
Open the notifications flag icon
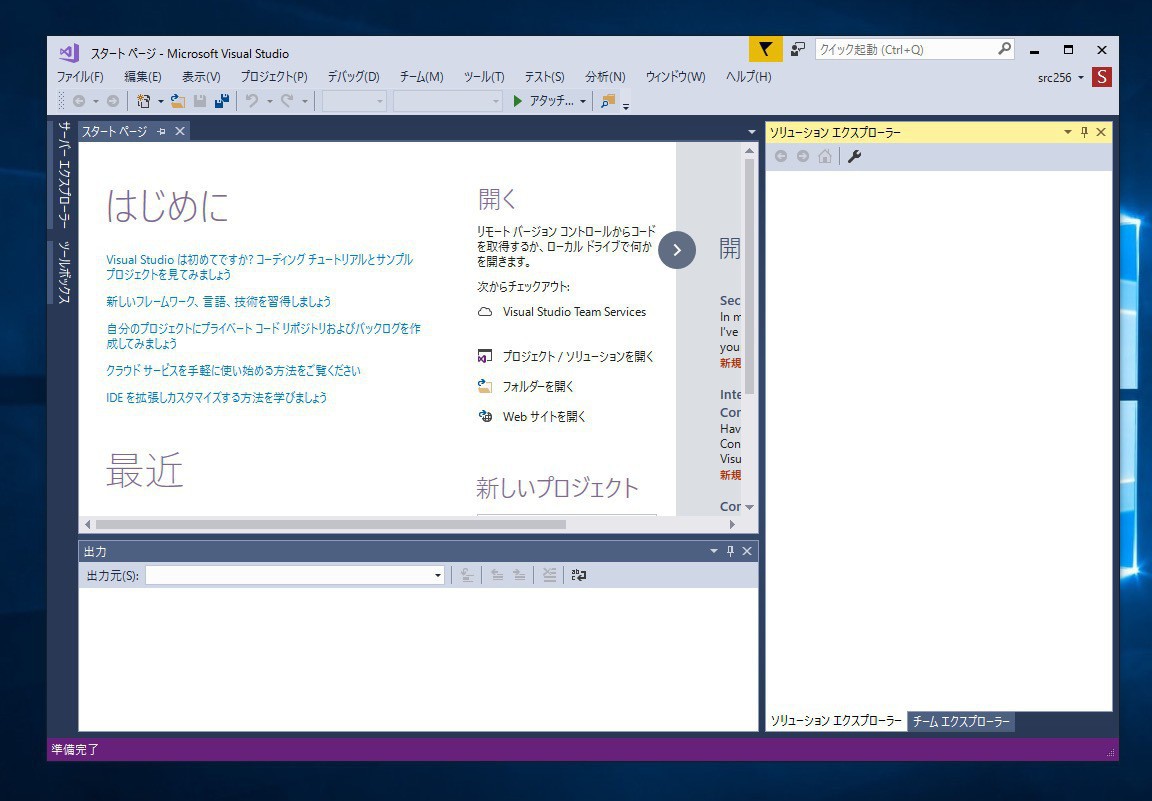(x=765, y=49)
